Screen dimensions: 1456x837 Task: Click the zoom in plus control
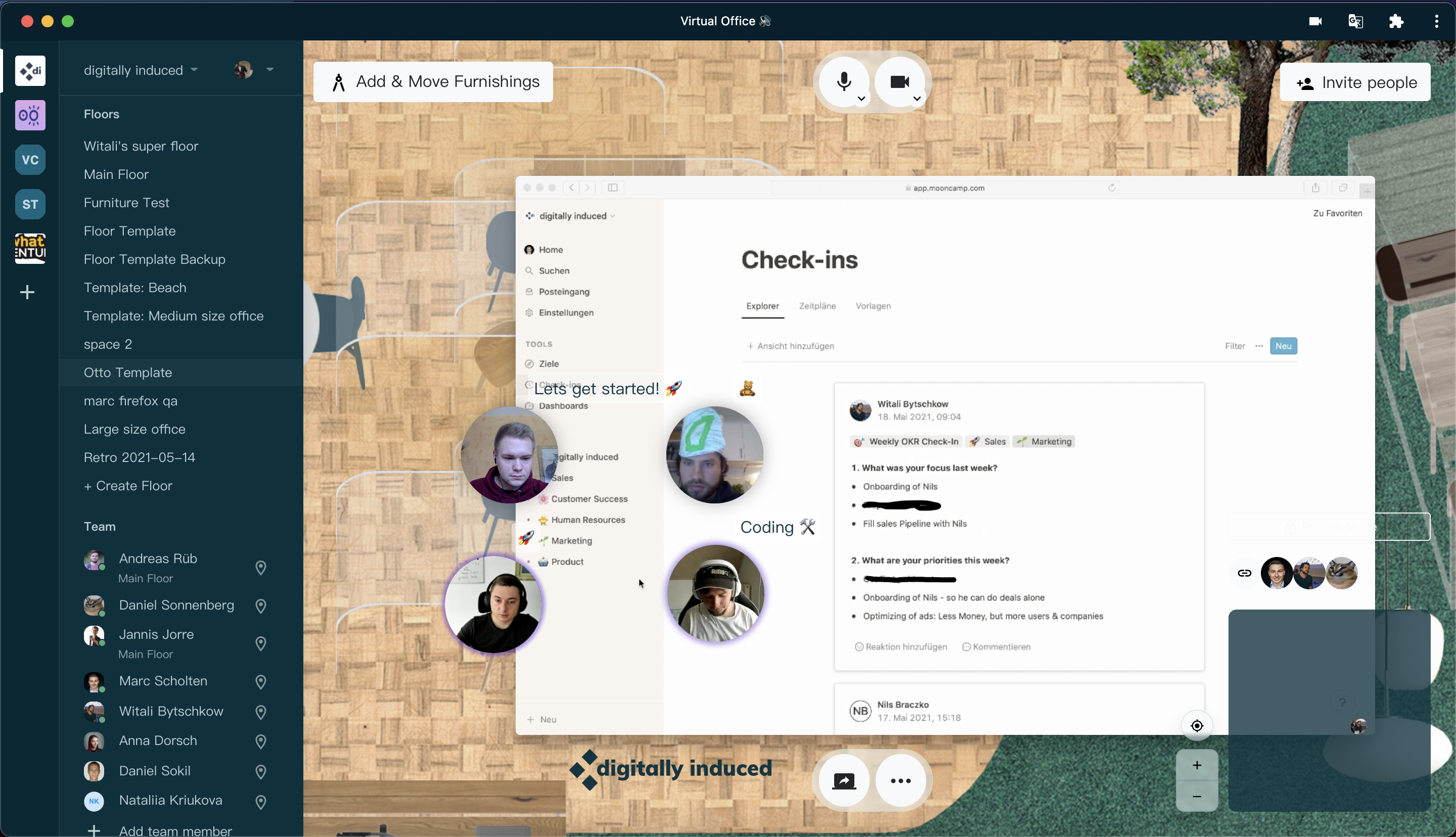1196,765
